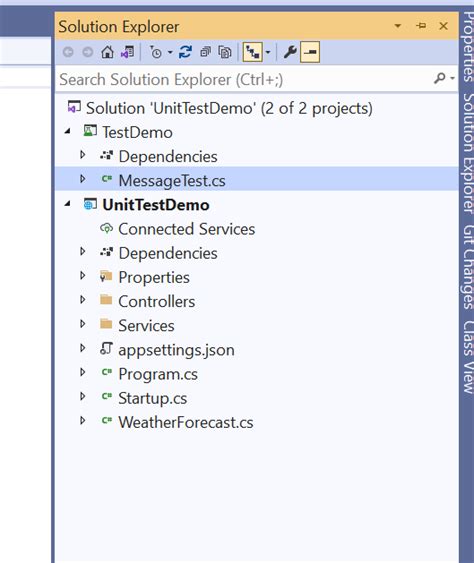This screenshot has height=563, width=474.
Task: Collapse the UnitTestDemo project node
Action: click(x=68, y=204)
